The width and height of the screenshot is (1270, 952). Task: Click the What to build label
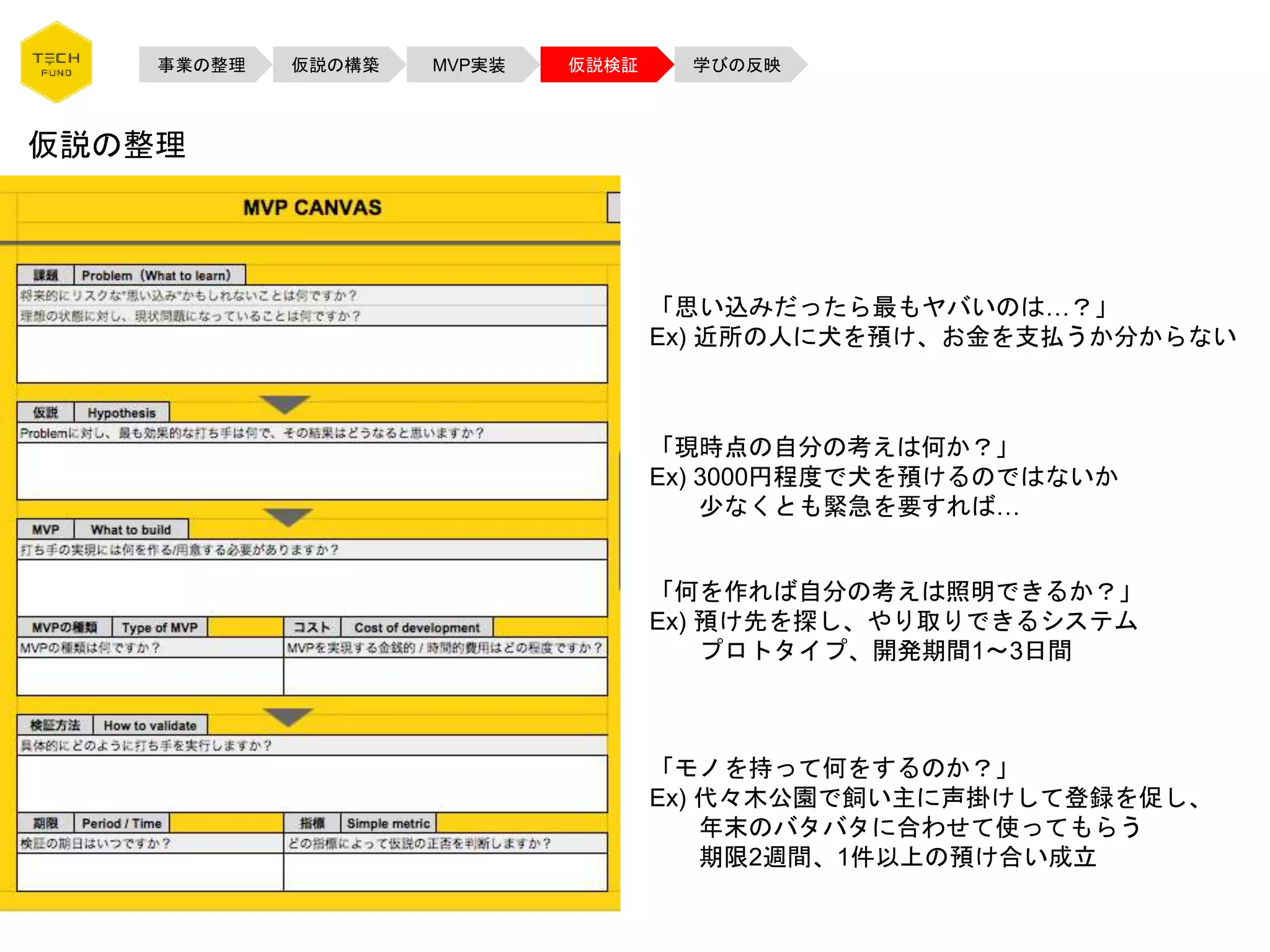[x=131, y=530]
